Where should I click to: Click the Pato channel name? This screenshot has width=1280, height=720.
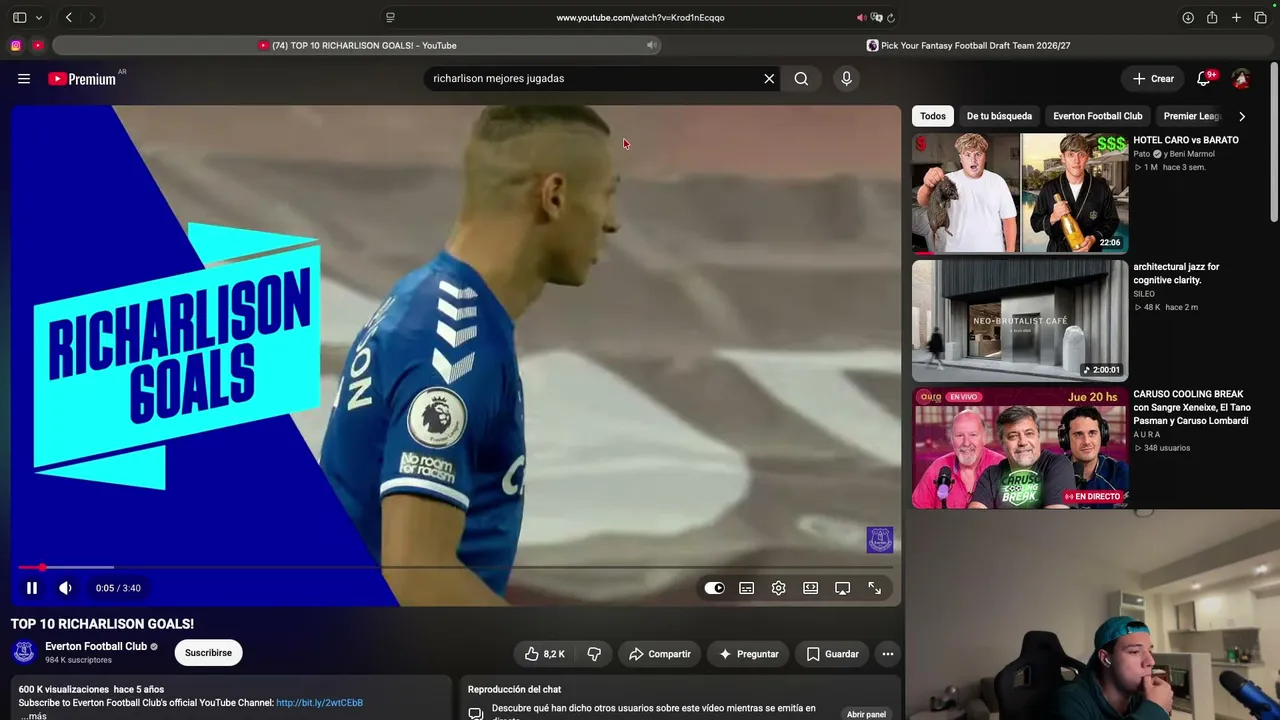(x=1141, y=154)
